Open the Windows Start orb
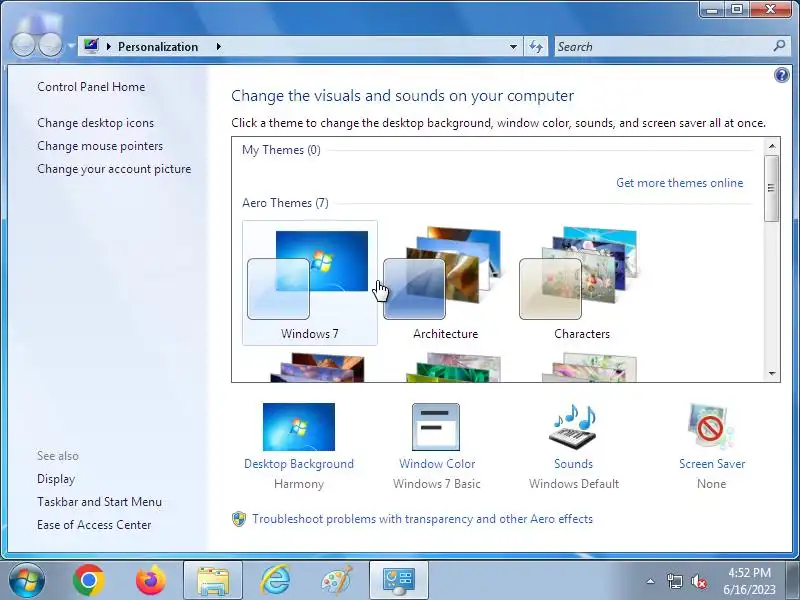The height and width of the screenshot is (600, 800). coord(27,581)
